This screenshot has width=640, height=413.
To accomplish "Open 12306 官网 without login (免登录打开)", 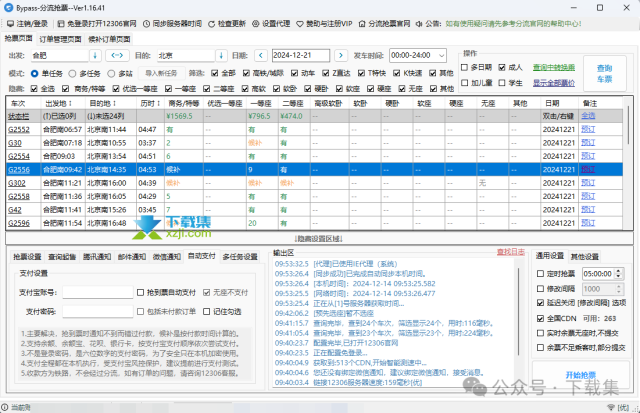I will [x=97, y=24].
